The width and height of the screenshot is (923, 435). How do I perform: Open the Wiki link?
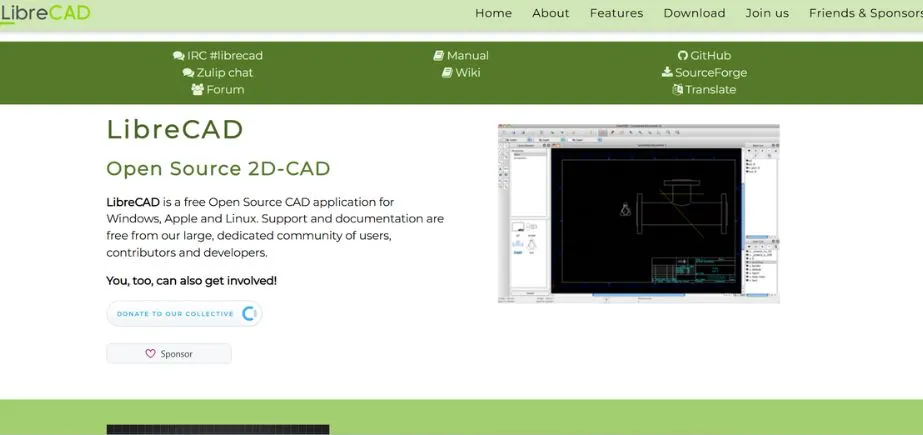pos(468,72)
